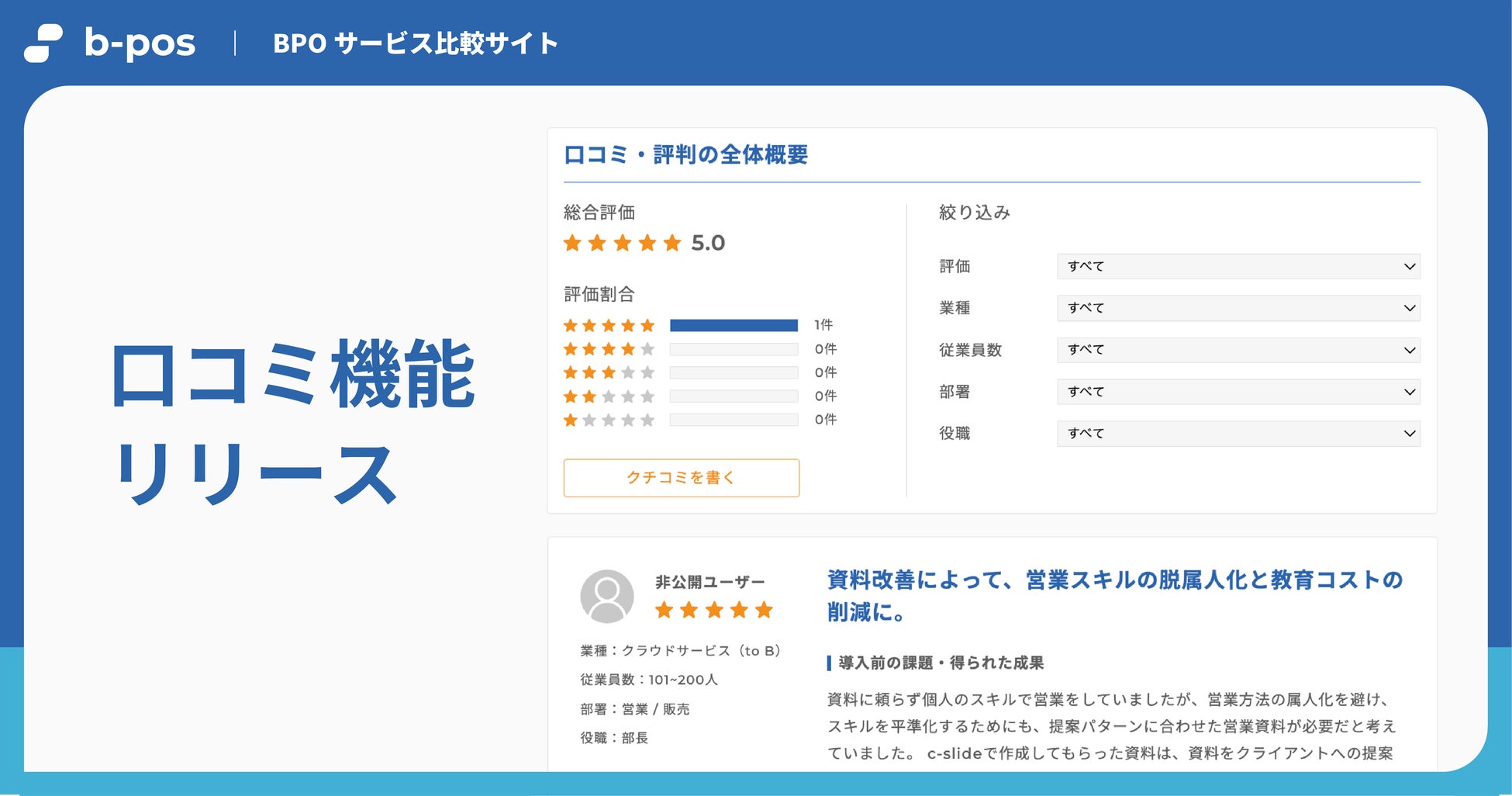1512x796 pixels.
Task: Click the four-star rating row
Action: point(609,349)
